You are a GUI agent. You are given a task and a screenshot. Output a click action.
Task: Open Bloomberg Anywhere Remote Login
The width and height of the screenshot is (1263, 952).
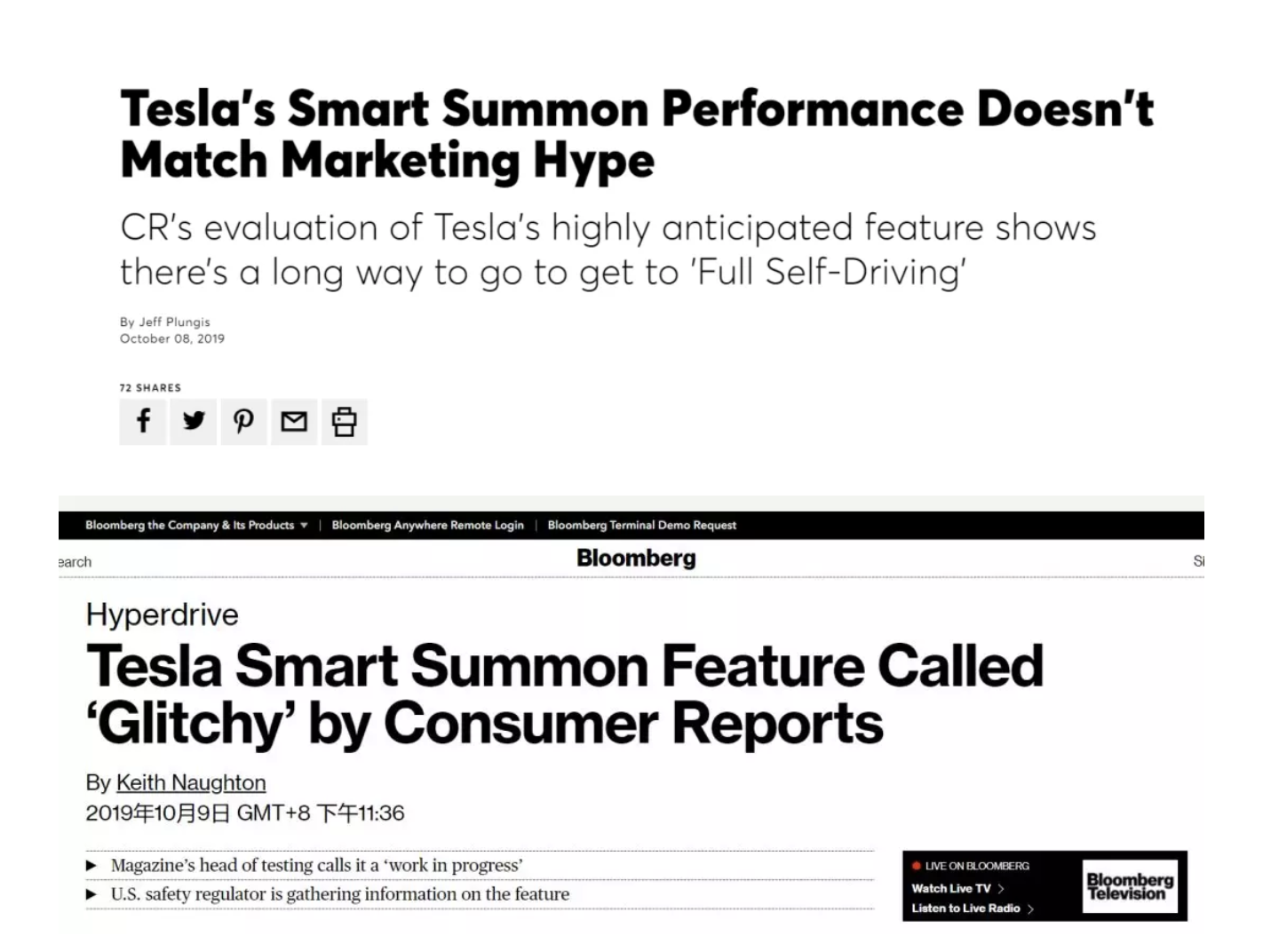[427, 525]
